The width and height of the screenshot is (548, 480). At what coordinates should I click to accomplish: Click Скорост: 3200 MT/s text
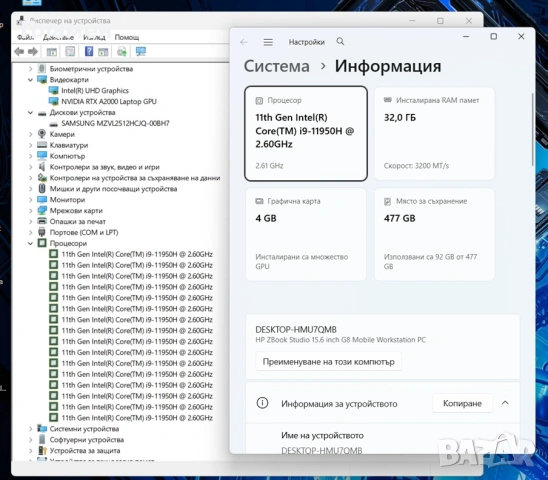(x=416, y=166)
